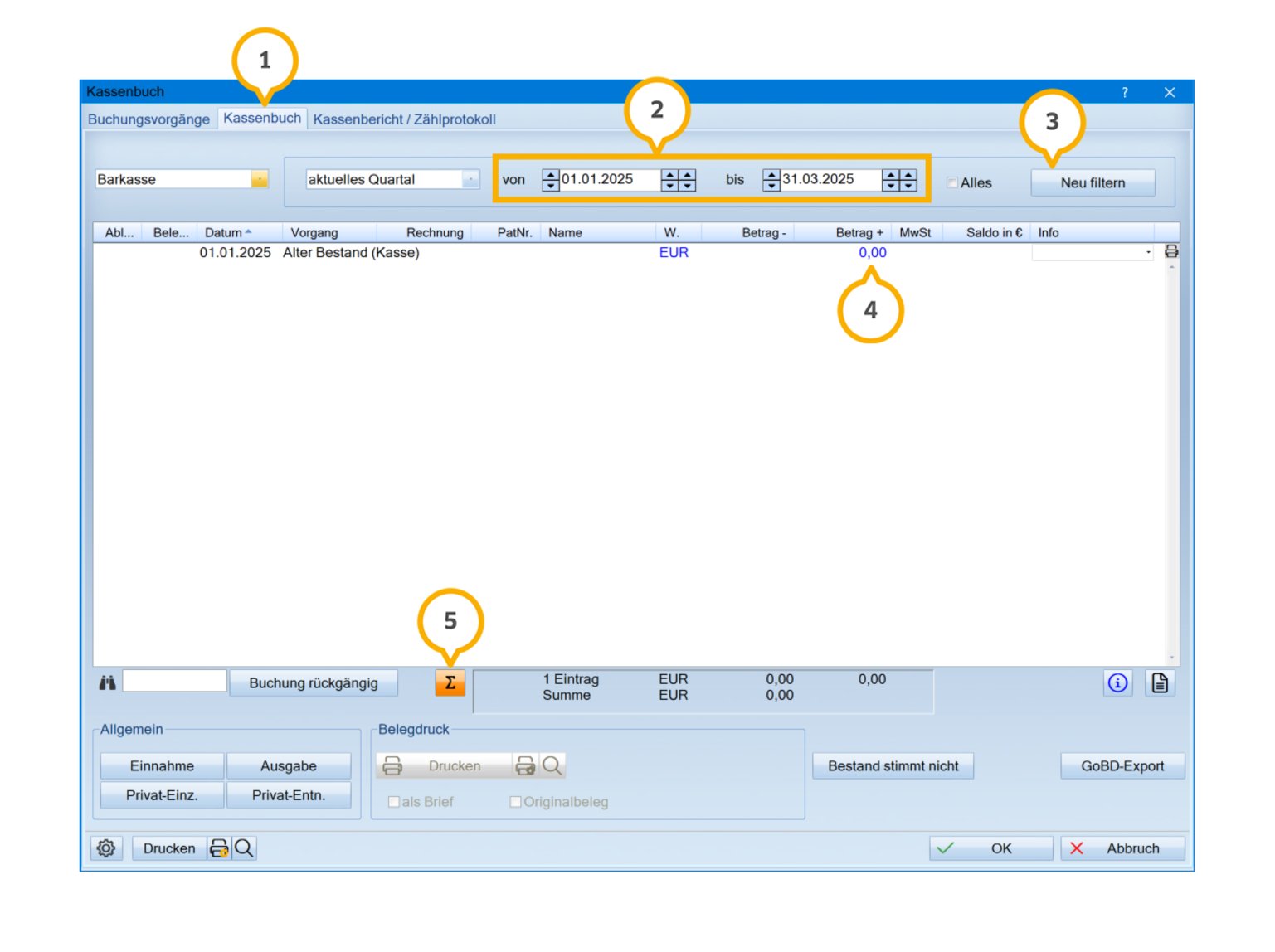Enable the Alles checkbox

click(x=952, y=182)
